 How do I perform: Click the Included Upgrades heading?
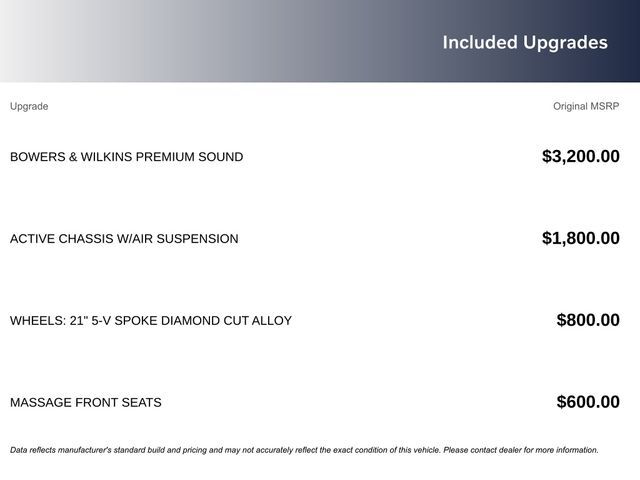point(524,42)
